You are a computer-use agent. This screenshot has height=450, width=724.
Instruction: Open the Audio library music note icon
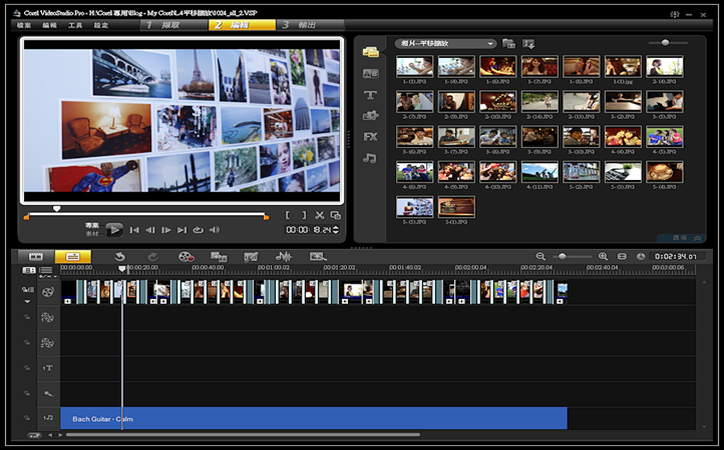click(x=369, y=158)
